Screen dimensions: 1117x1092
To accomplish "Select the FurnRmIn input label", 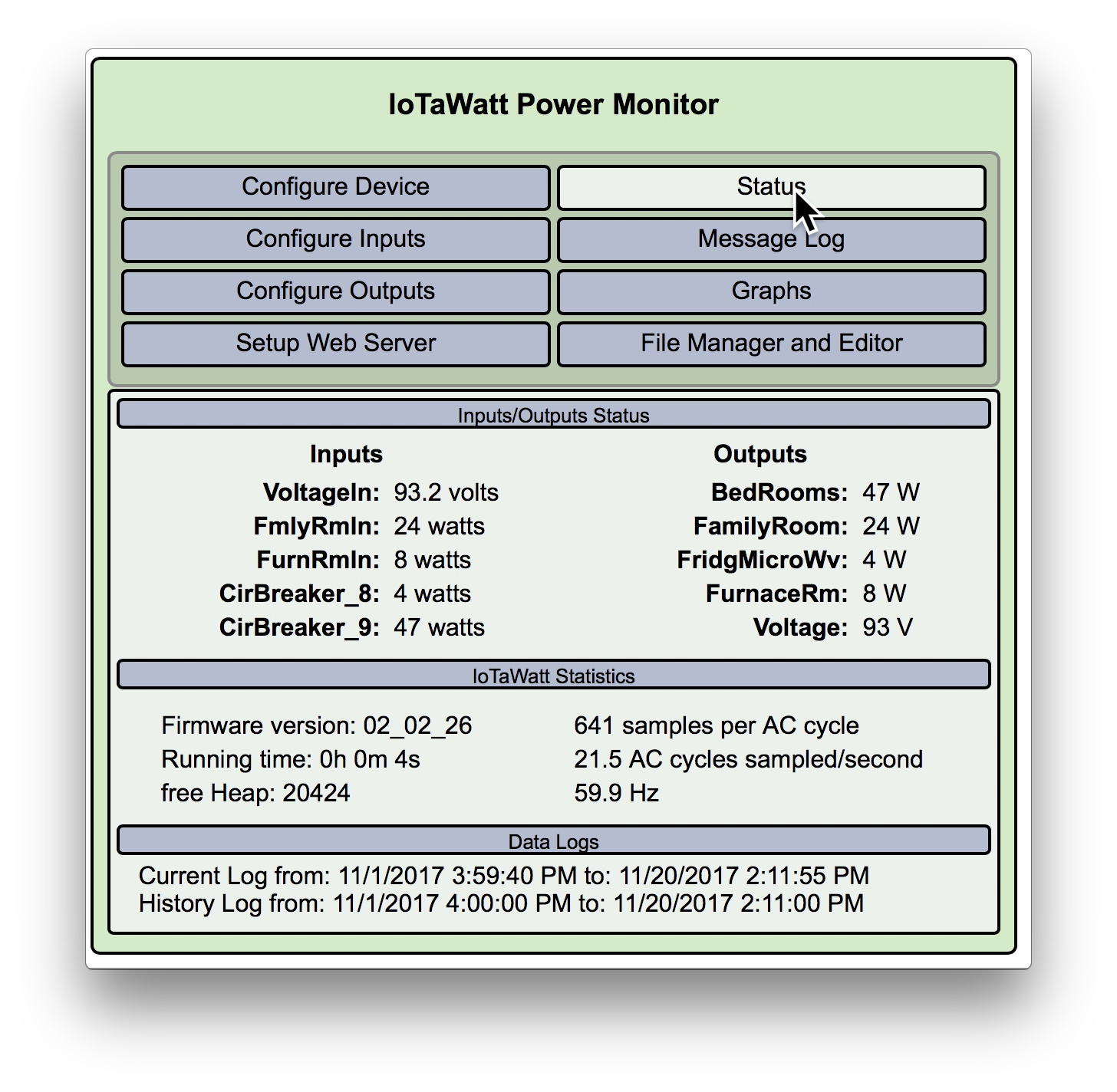I will point(318,560).
